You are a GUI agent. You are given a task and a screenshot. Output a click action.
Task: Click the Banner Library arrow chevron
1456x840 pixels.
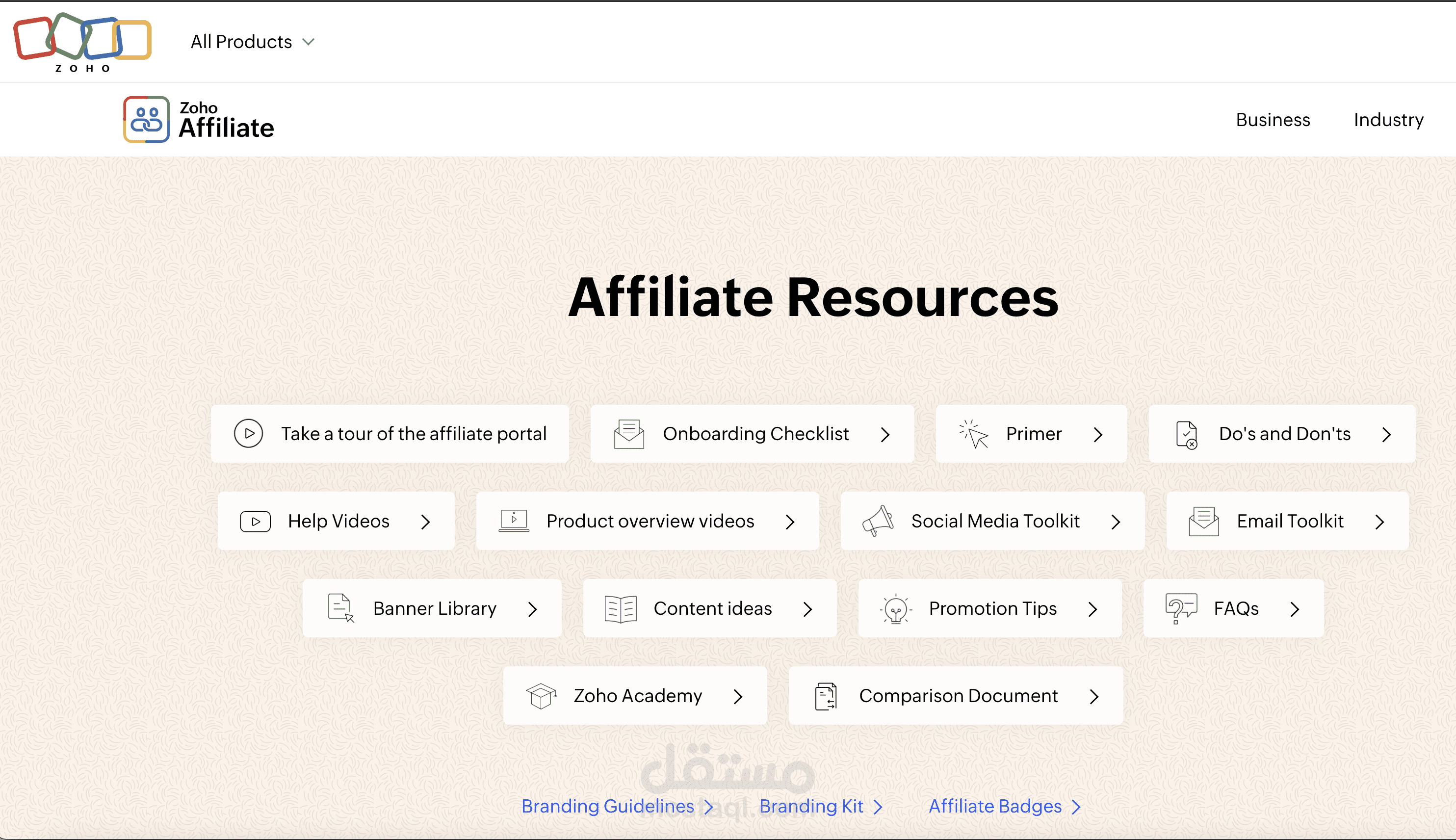click(x=533, y=609)
